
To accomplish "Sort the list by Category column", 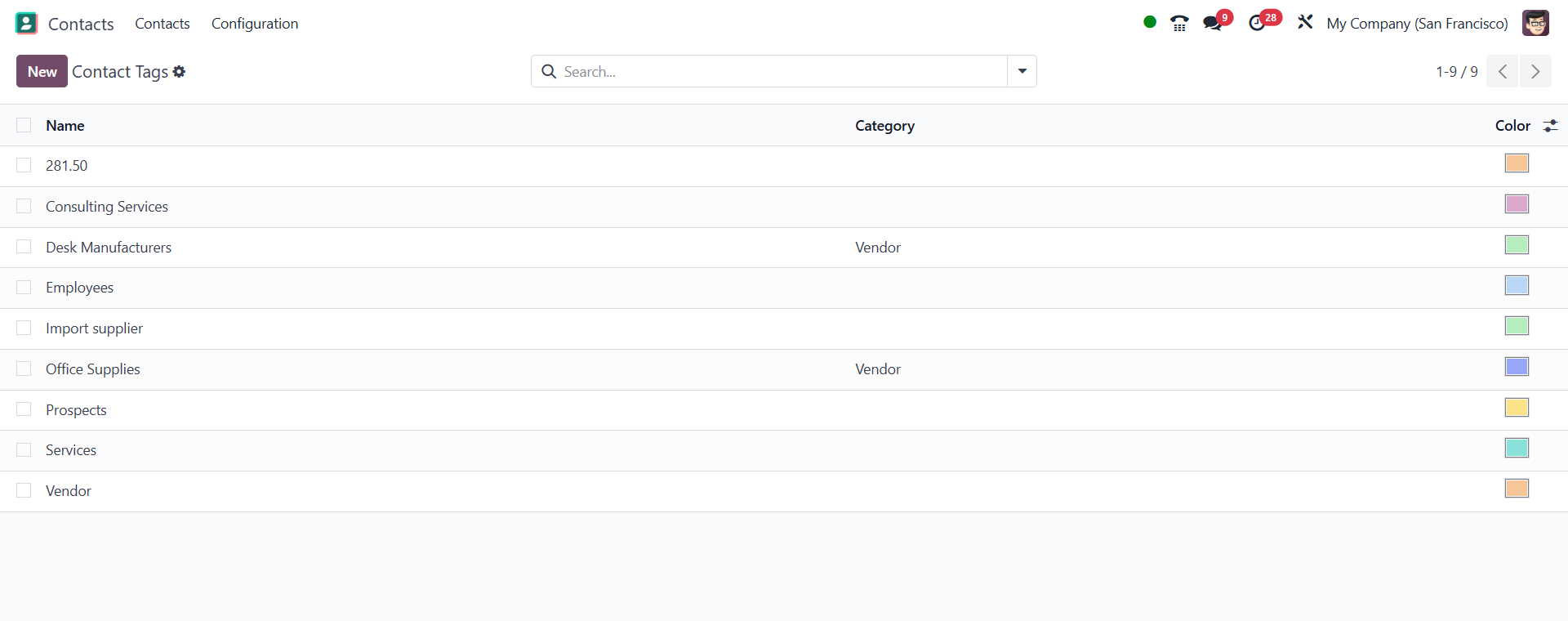I will pyautogui.click(x=884, y=126).
